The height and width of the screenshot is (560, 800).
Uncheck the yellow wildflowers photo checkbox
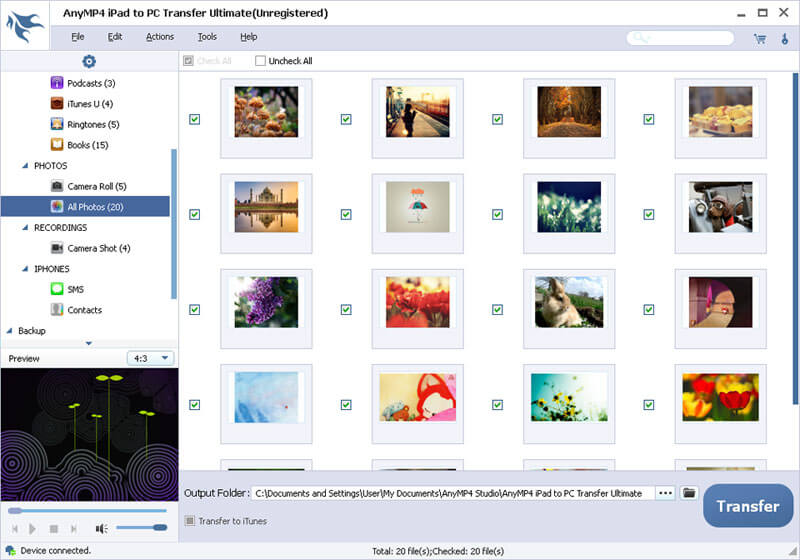tap(497, 404)
